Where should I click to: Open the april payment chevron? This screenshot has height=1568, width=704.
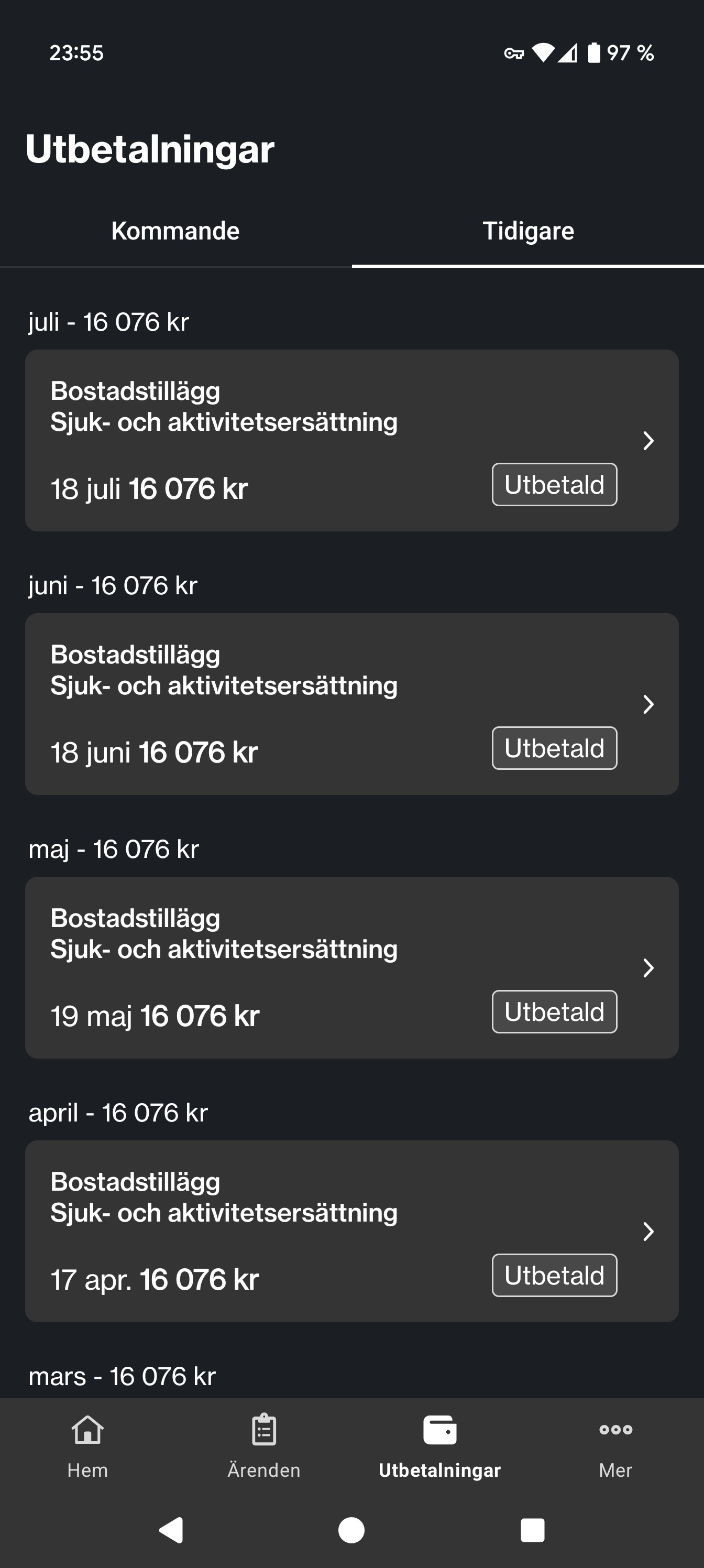click(648, 1232)
